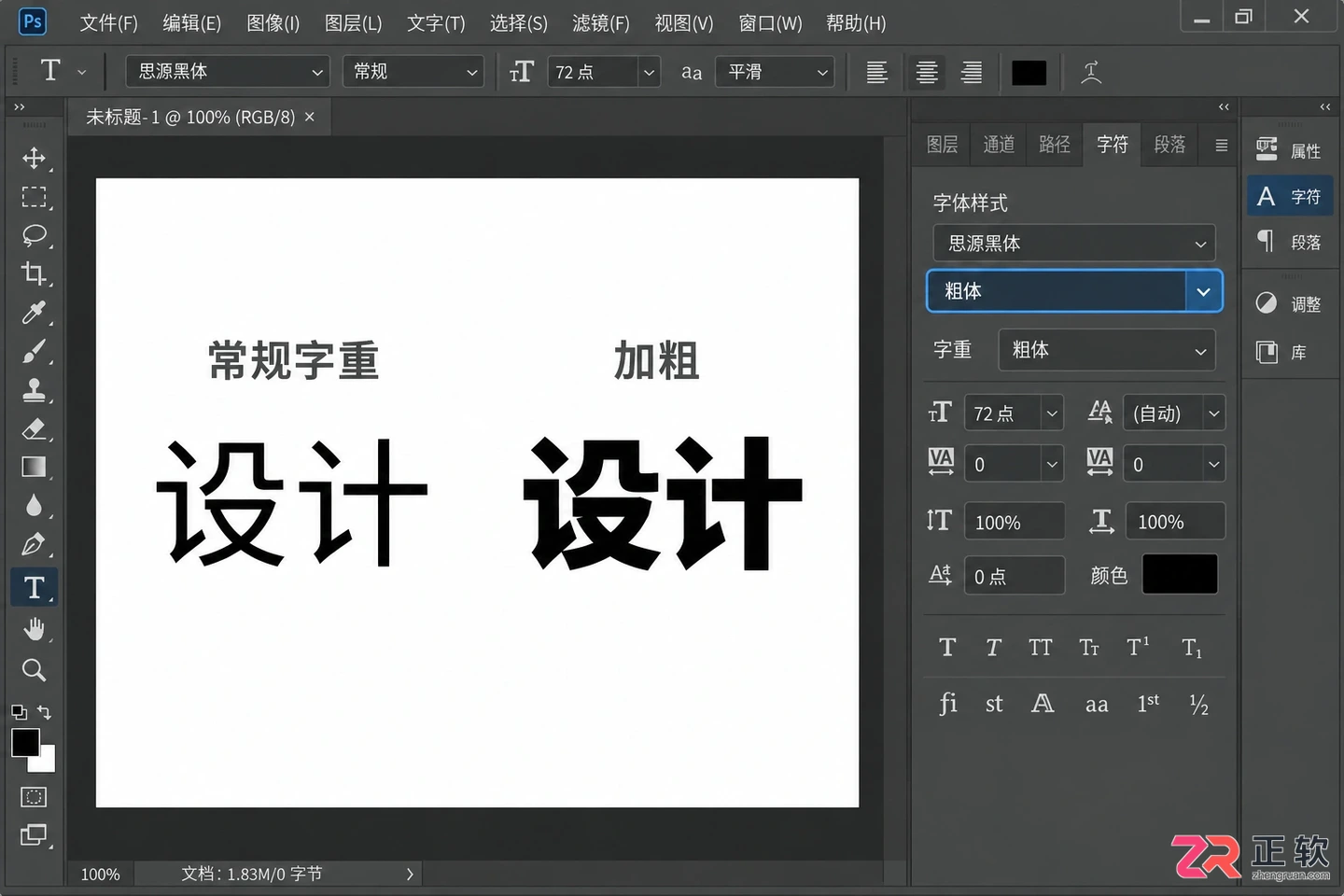The image size is (1344, 896).
Task: Select the Hand tool
Action: pyautogui.click(x=35, y=630)
